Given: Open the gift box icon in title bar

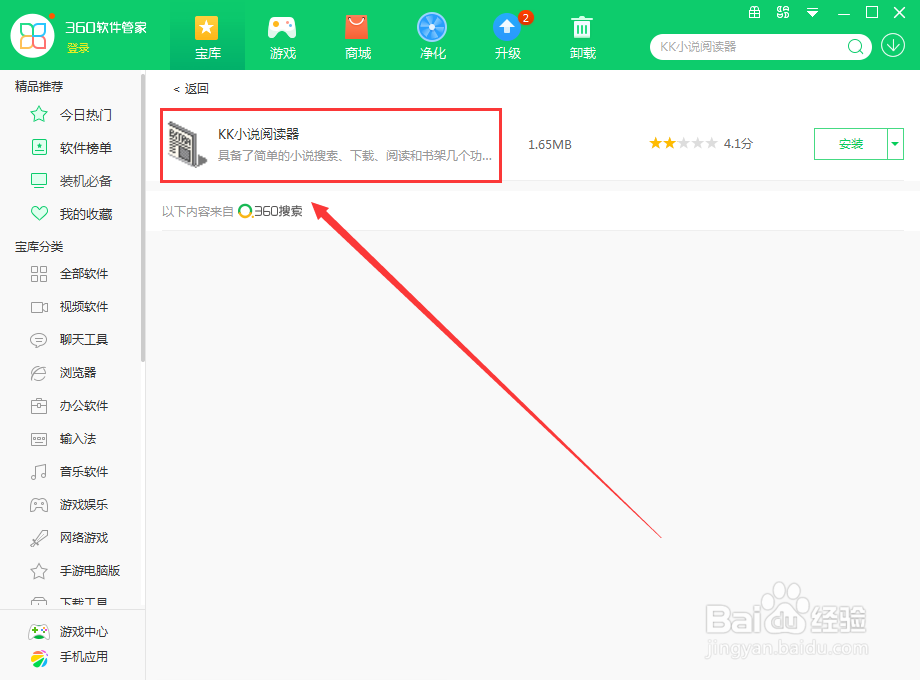Looking at the screenshot, I should click(755, 12).
